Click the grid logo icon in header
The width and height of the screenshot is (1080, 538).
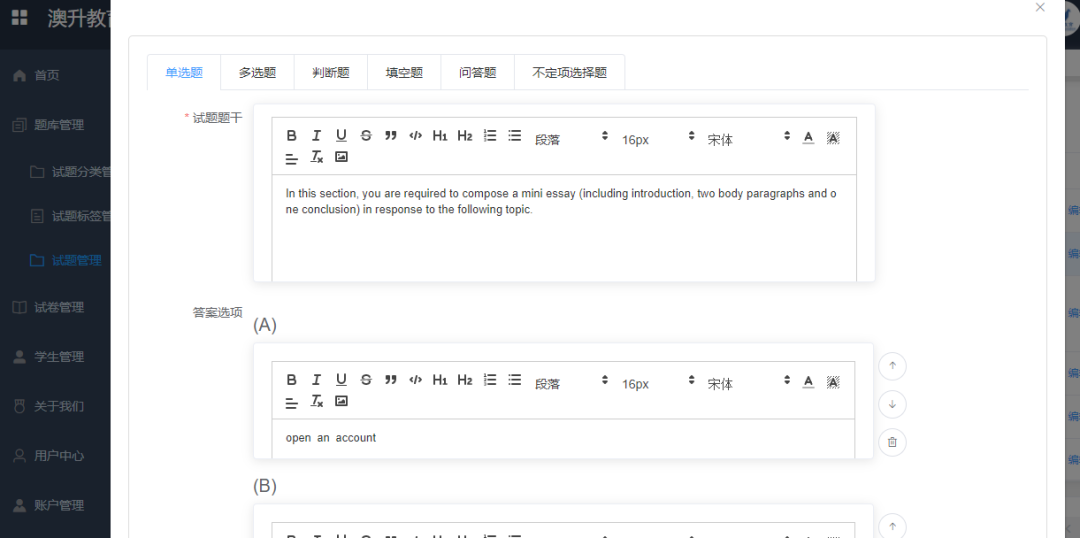20,18
